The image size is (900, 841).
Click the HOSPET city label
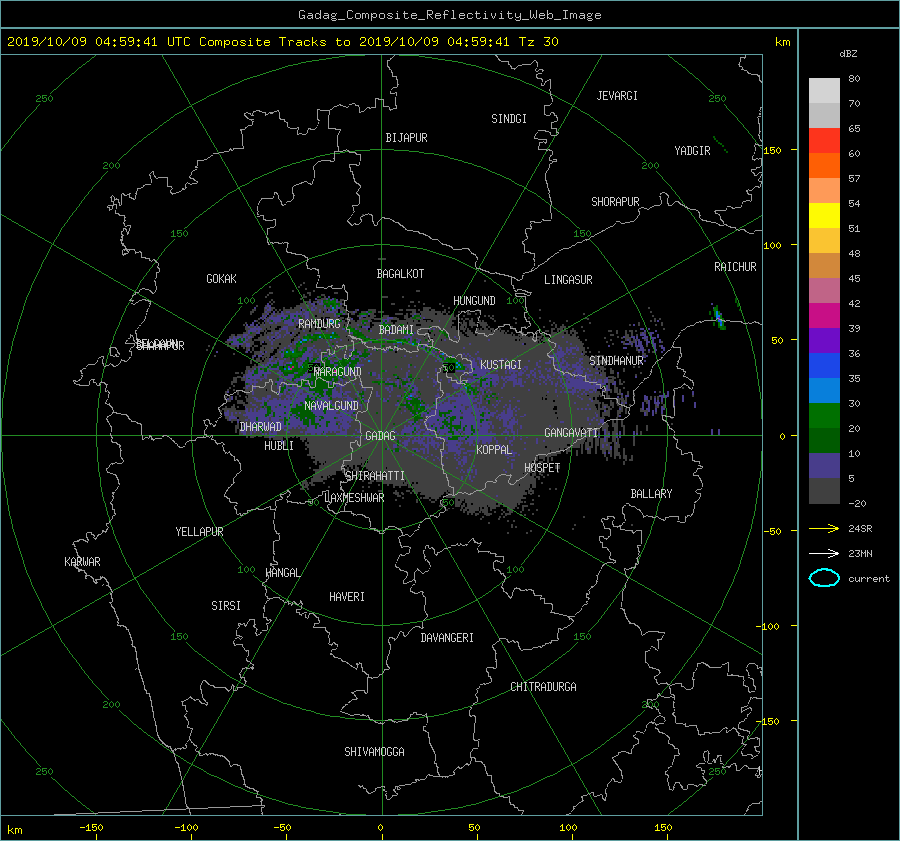[542, 468]
